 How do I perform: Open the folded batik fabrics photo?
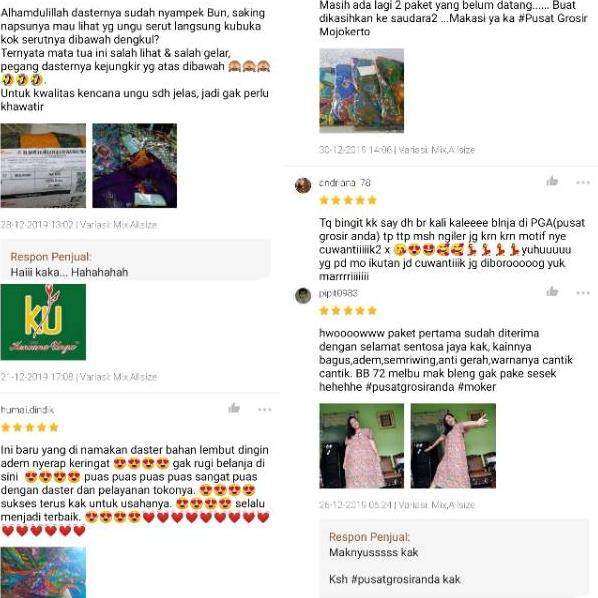[x=362, y=90]
